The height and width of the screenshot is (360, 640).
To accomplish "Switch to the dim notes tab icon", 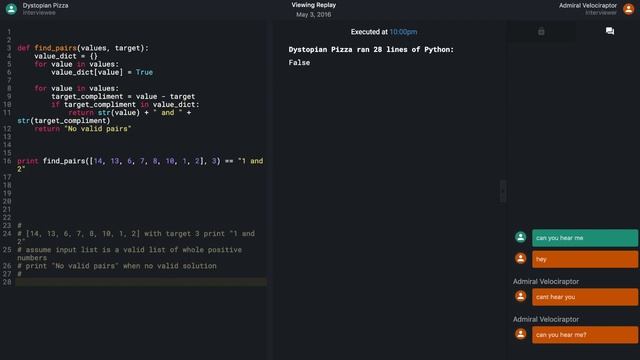I will [x=541, y=31].
